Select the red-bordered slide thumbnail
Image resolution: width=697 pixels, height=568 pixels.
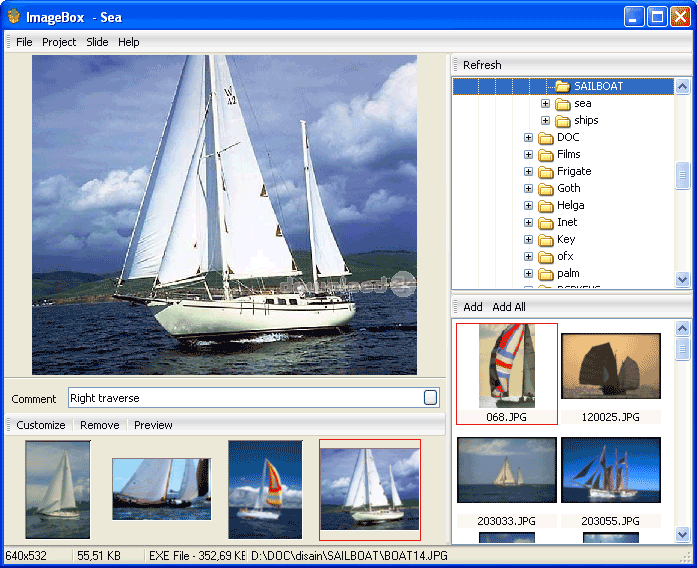tap(370, 489)
